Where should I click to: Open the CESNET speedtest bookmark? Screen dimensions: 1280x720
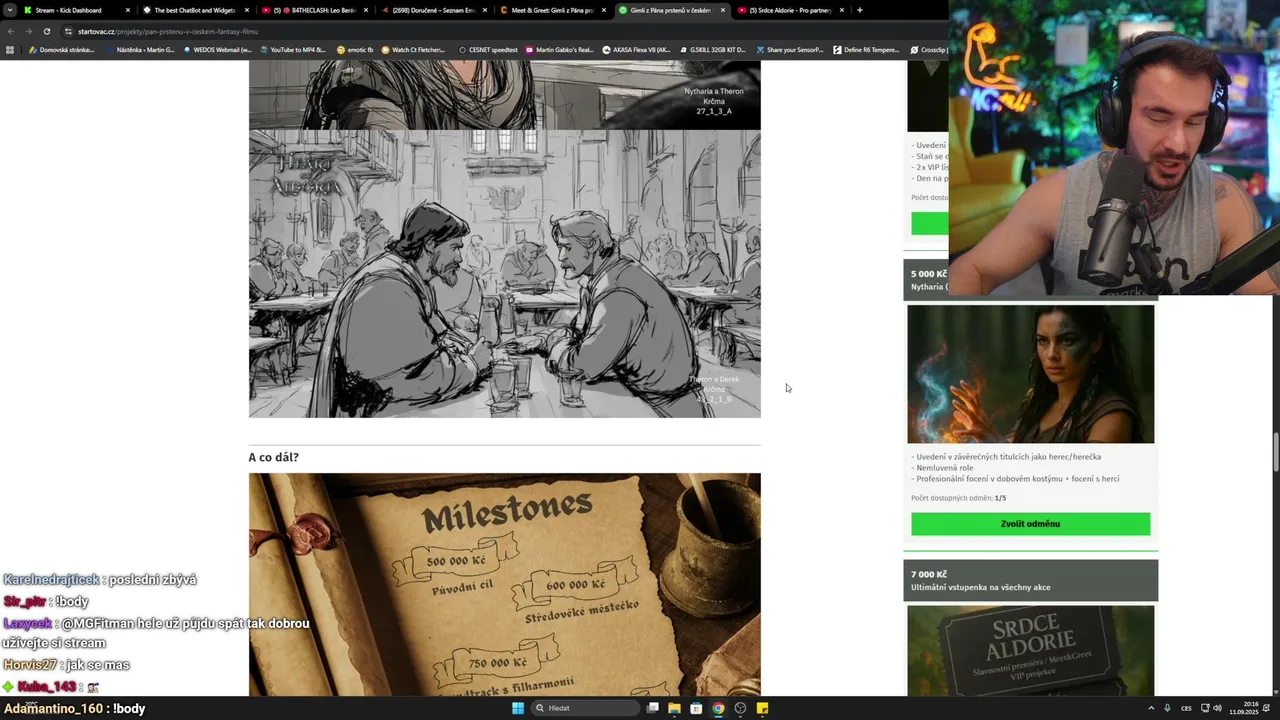(x=488, y=49)
